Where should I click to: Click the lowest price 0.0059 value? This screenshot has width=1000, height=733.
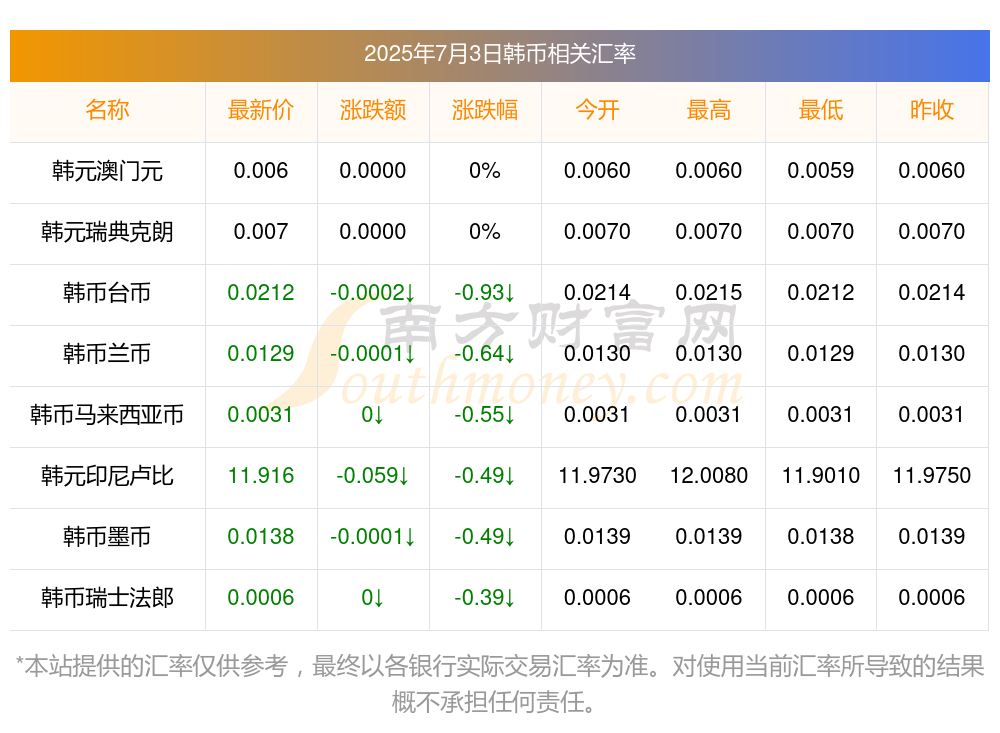coord(821,171)
